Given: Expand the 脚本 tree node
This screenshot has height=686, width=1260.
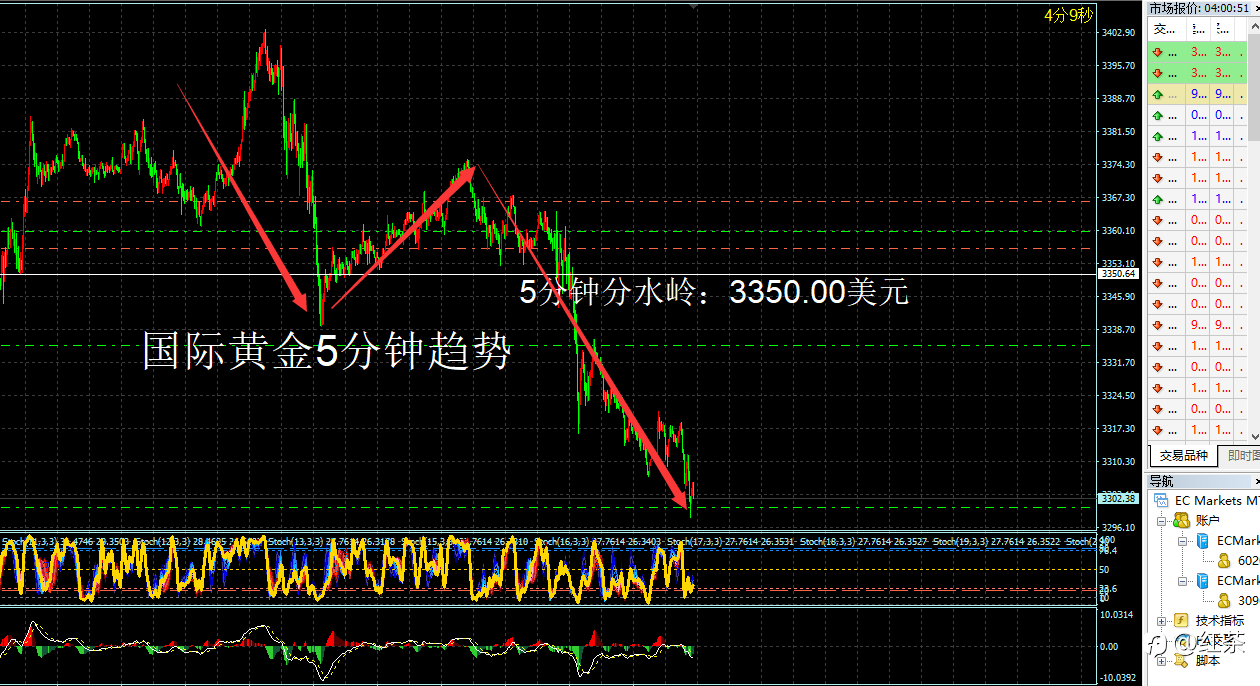Looking at the screenshot, I should click(x=1162, y=660).
